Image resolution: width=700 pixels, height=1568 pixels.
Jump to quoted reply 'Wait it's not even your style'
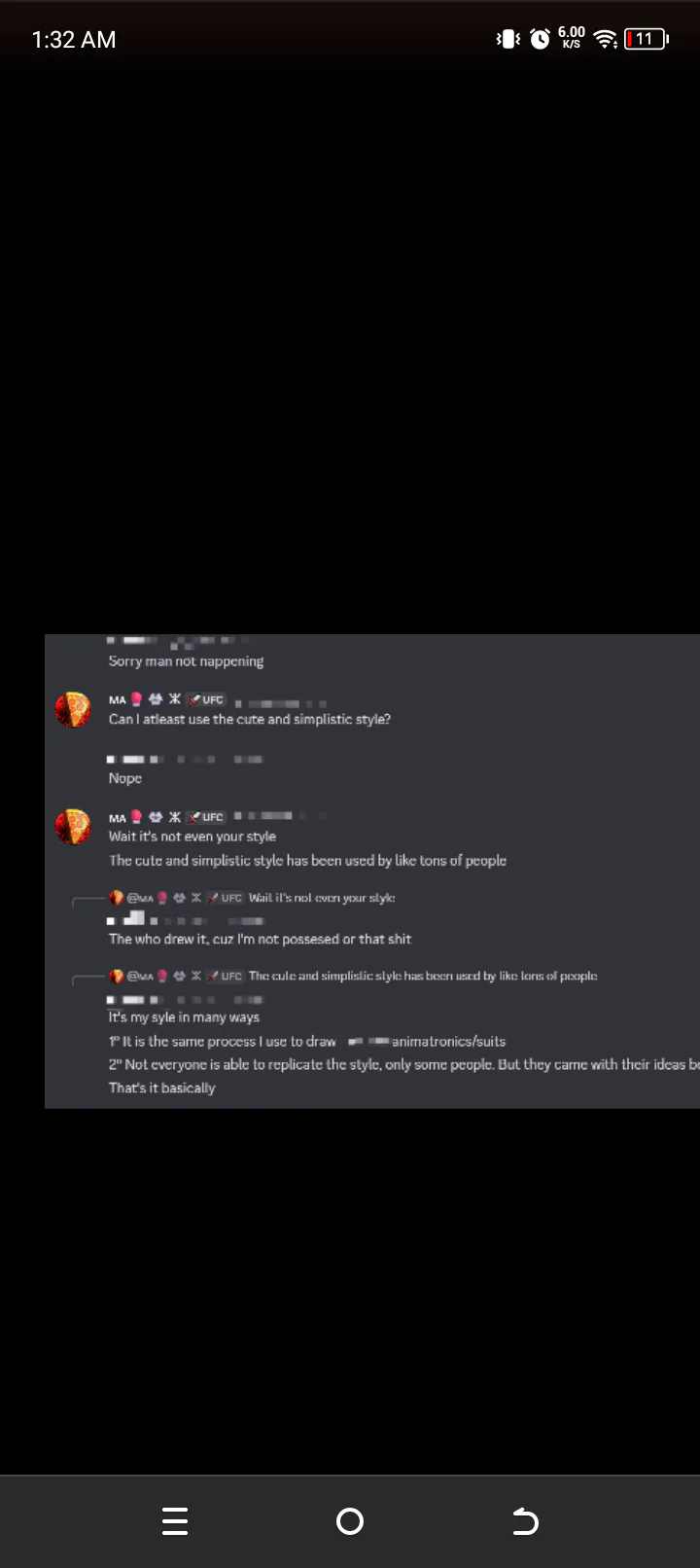click(322, 898)
